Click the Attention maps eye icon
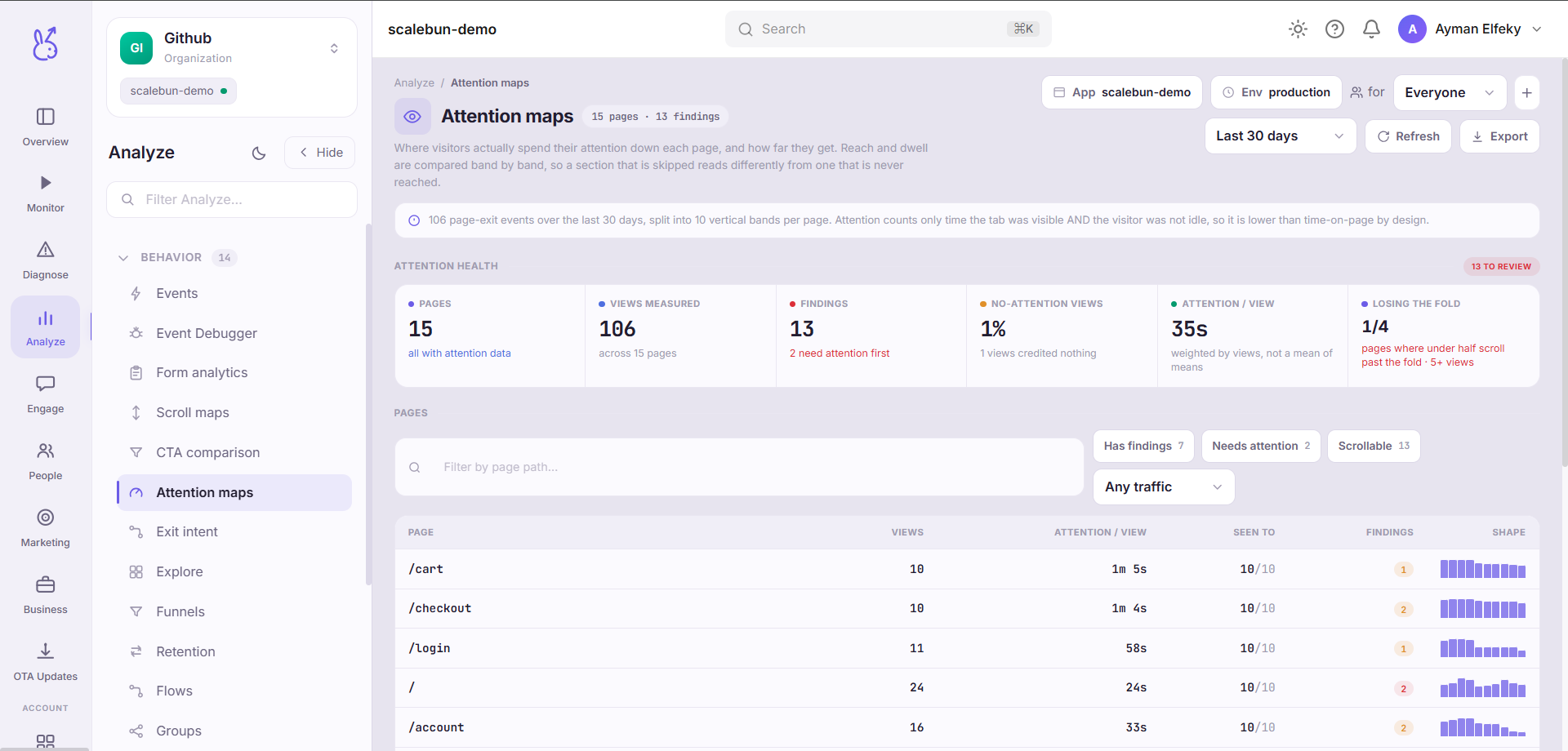This screenshot has height=751, width=1568. coord(412,117)
